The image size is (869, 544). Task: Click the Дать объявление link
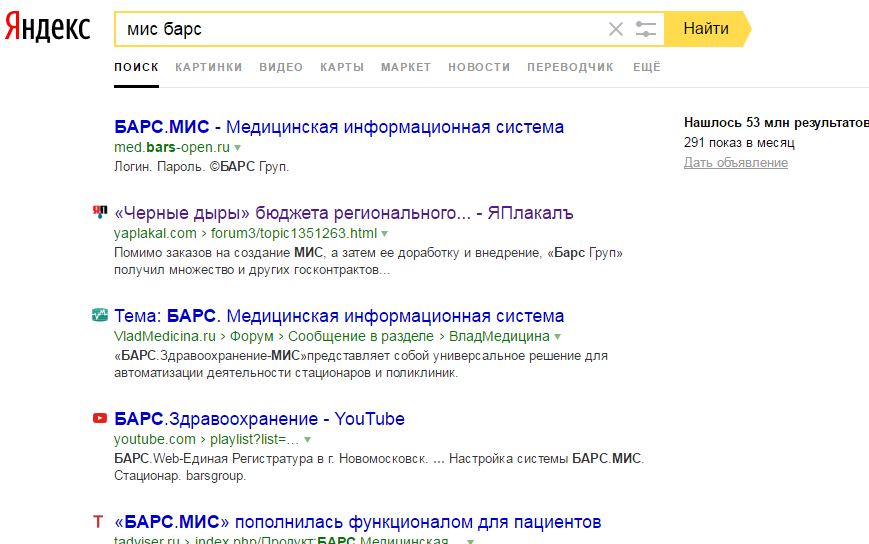(x=735, y=163)
